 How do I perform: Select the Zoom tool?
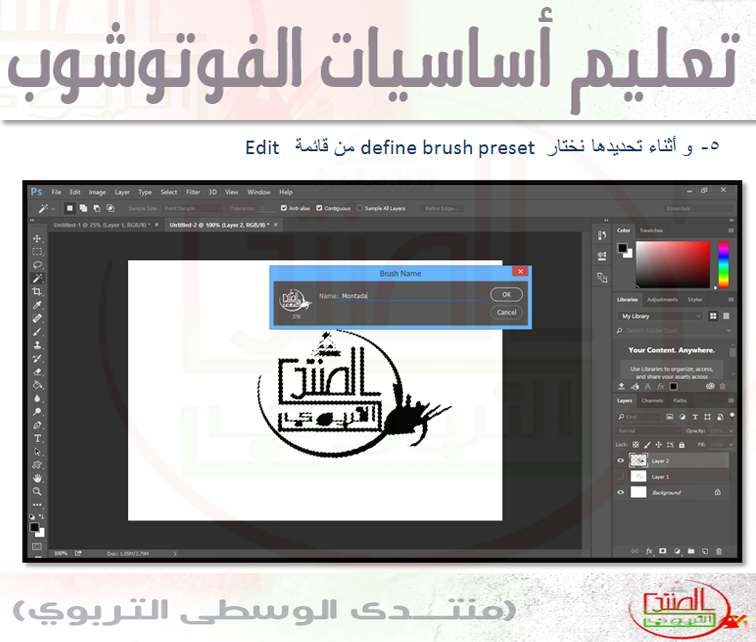[x=37, y=492]
